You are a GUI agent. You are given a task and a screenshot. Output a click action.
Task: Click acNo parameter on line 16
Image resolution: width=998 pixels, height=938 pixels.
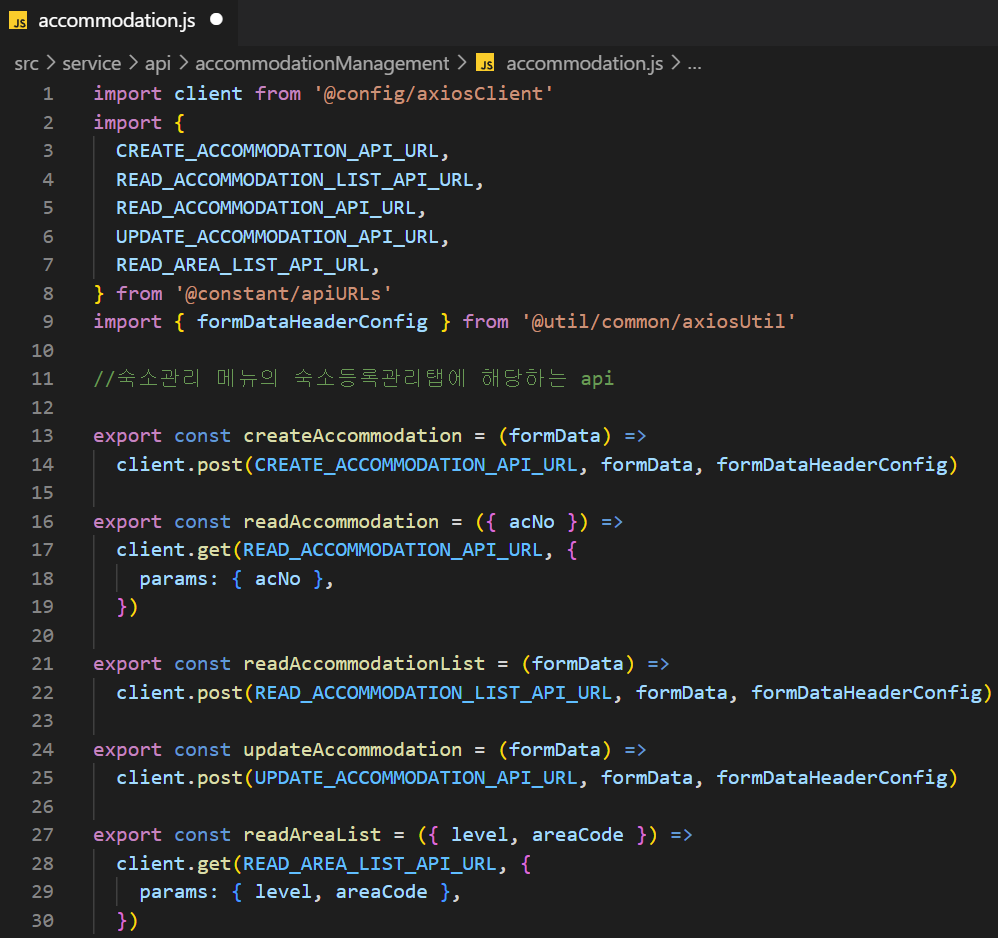[x=531, y=522]
